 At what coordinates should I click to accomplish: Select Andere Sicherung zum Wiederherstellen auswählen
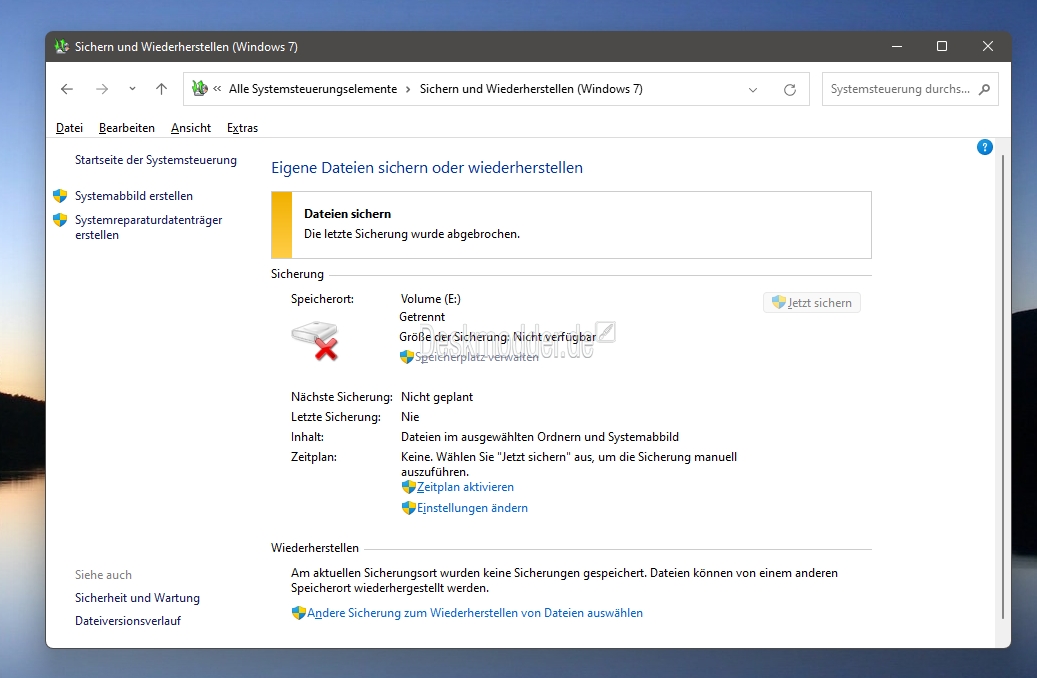(475, 613)
